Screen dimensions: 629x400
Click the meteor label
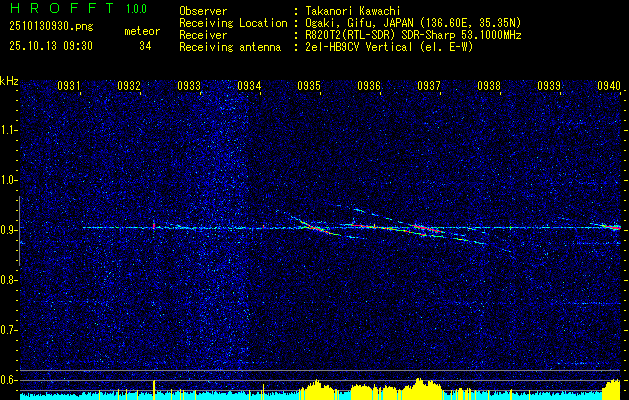[142, 31]
